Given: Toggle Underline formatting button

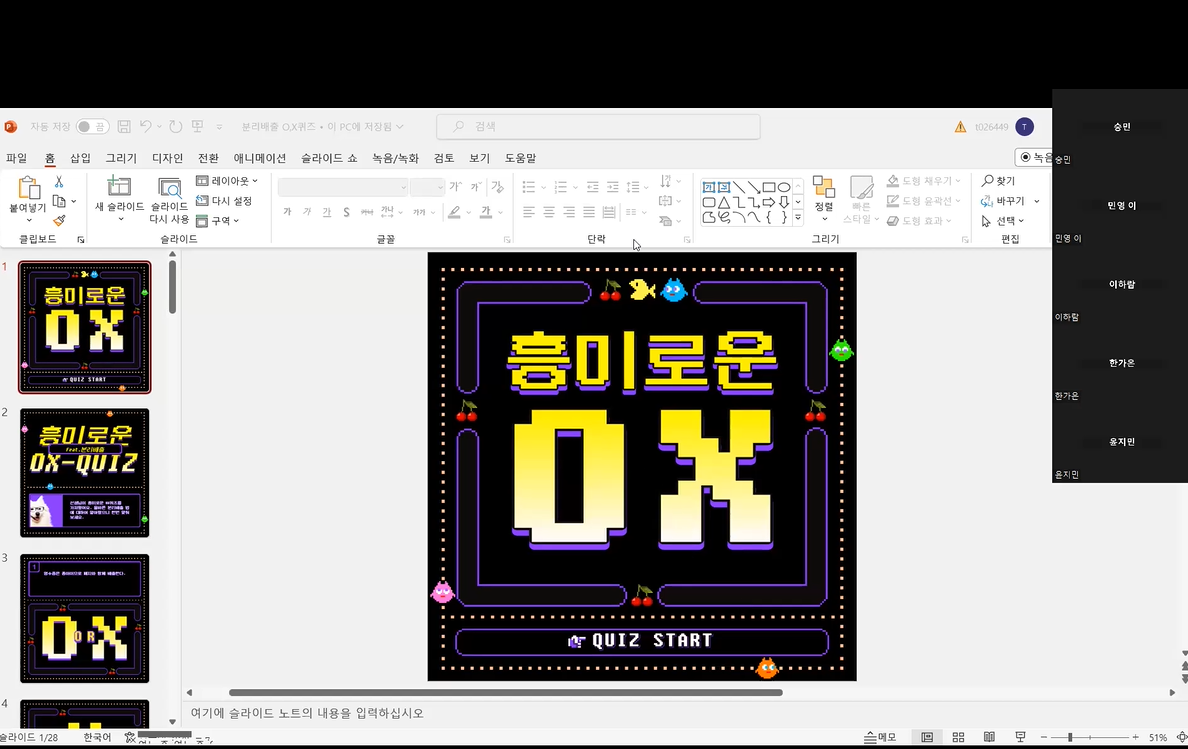Looking at the screenshot, I should (x=327, y=212).
